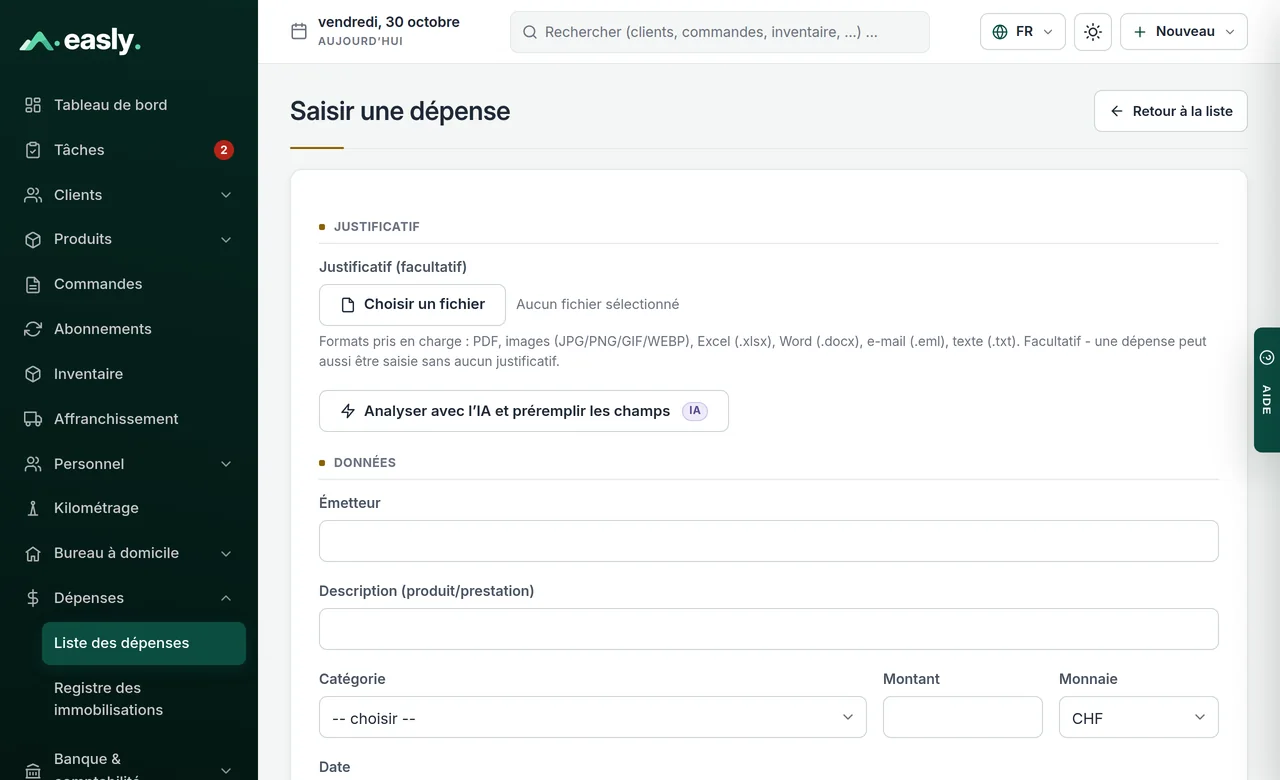Click into the Description input field
1280x780 pixels.
pos(769,629)
